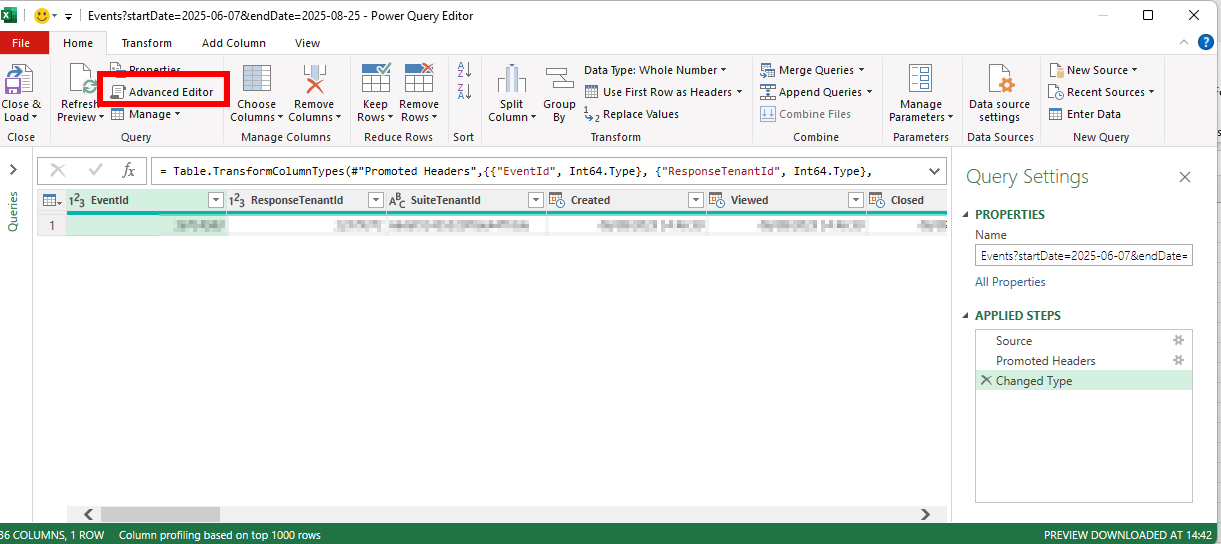1221x544 pixels.
Task: Click the ABC type icon of SuiteTenantId column
Action: [397, 200]
